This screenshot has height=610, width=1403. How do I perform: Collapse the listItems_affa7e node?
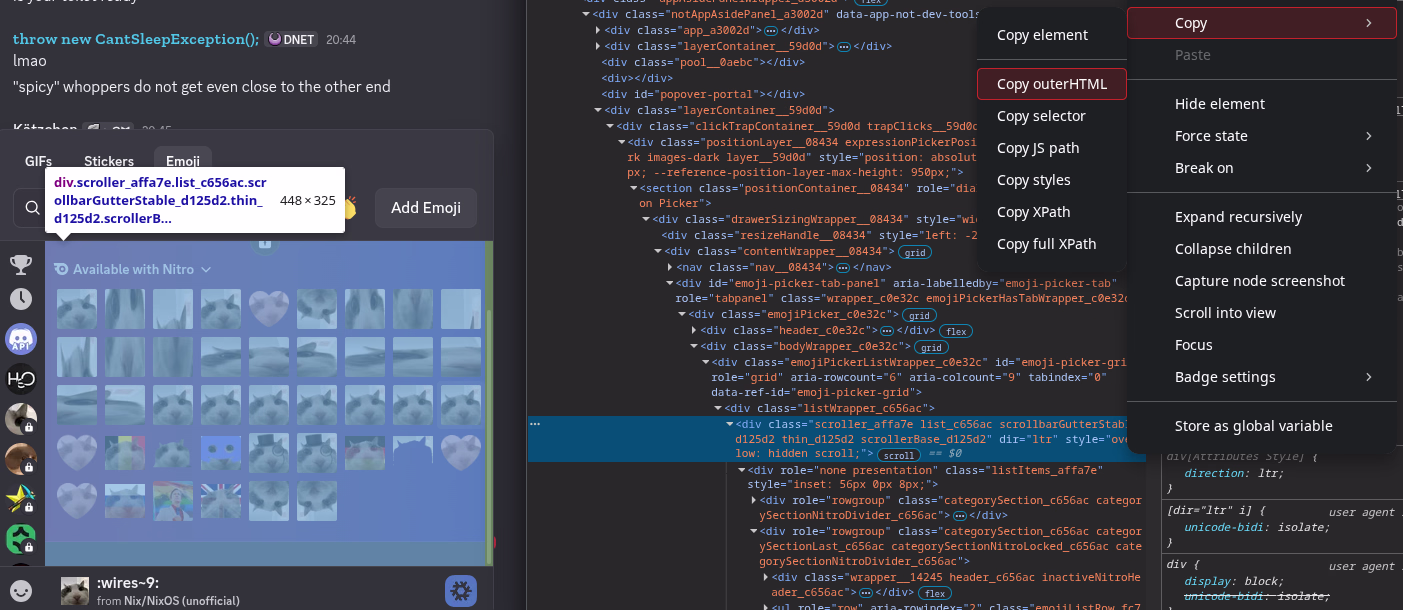tap(742, 470)
